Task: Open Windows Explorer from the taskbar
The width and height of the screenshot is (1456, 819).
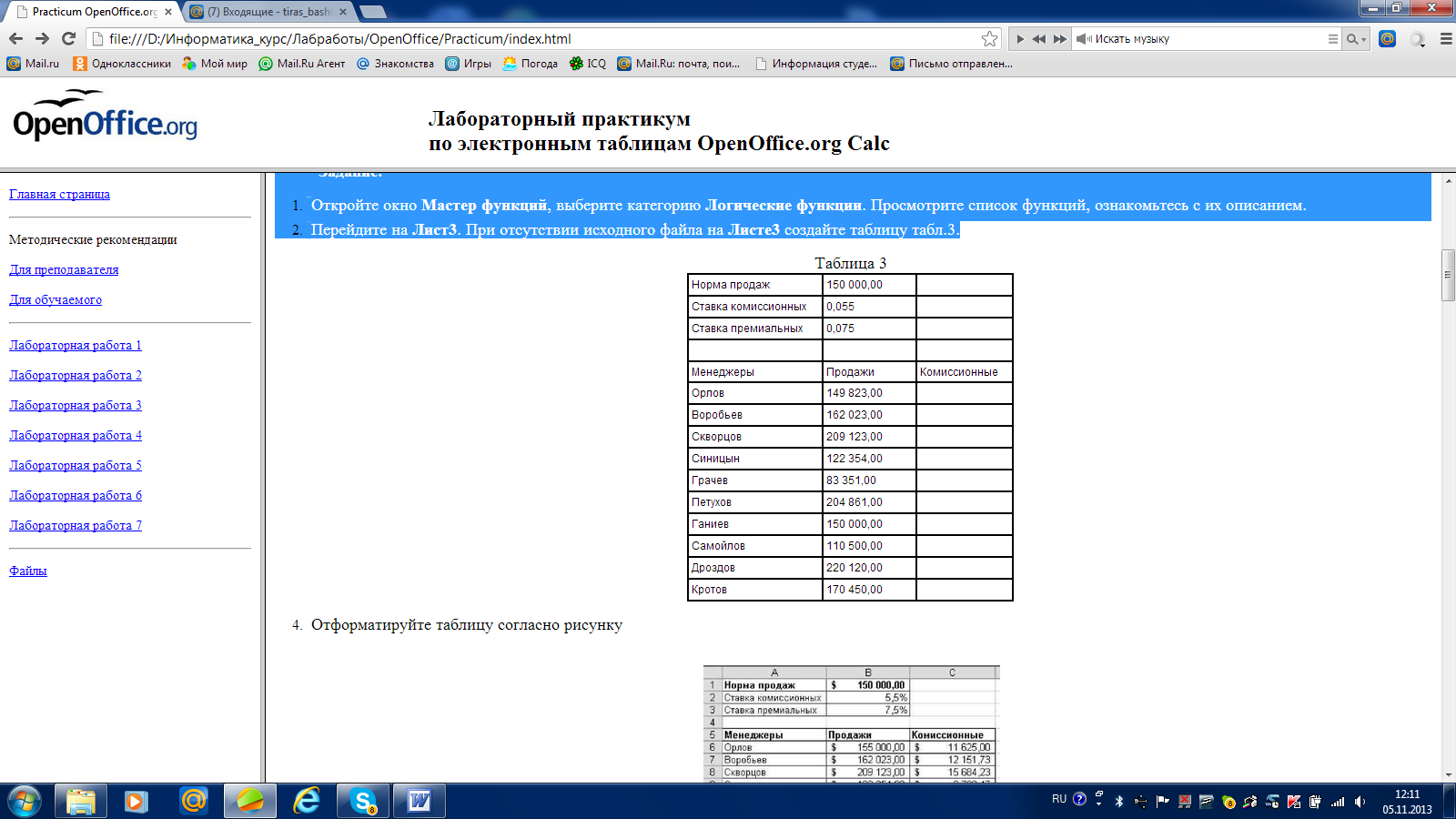Action: [81, 801]
